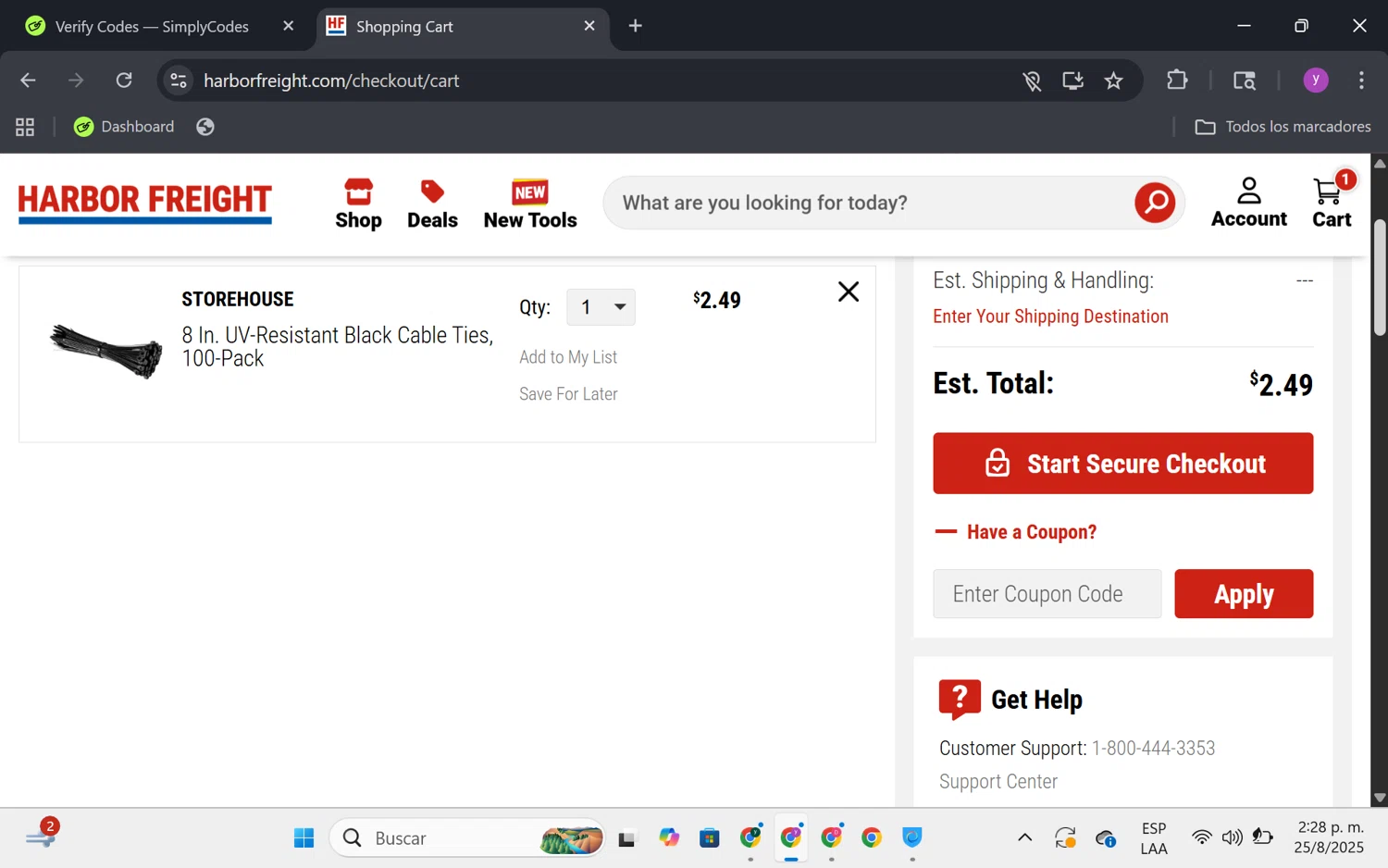Click the cable ties product thumbnail
Image resolution: width=1388 pixels, height=868 pixels.
[x=106, y=351]
